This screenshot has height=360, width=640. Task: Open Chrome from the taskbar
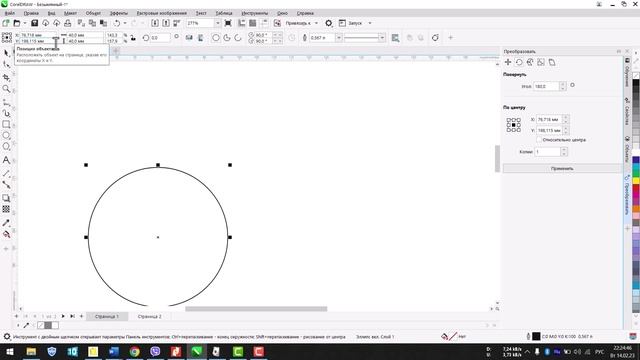(x=134, y=351)
